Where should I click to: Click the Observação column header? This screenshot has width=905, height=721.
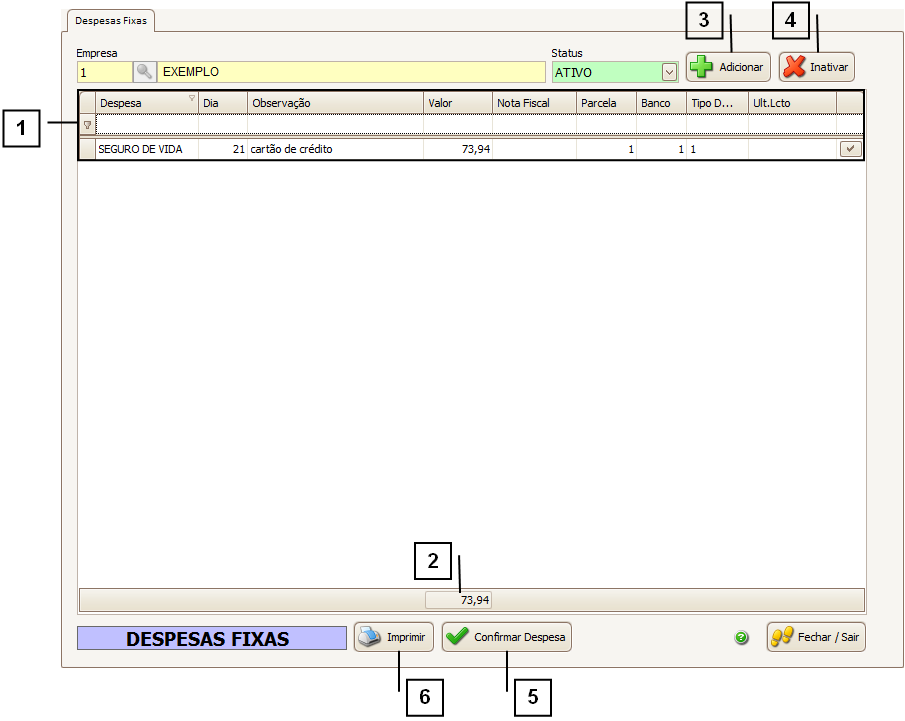335,103
